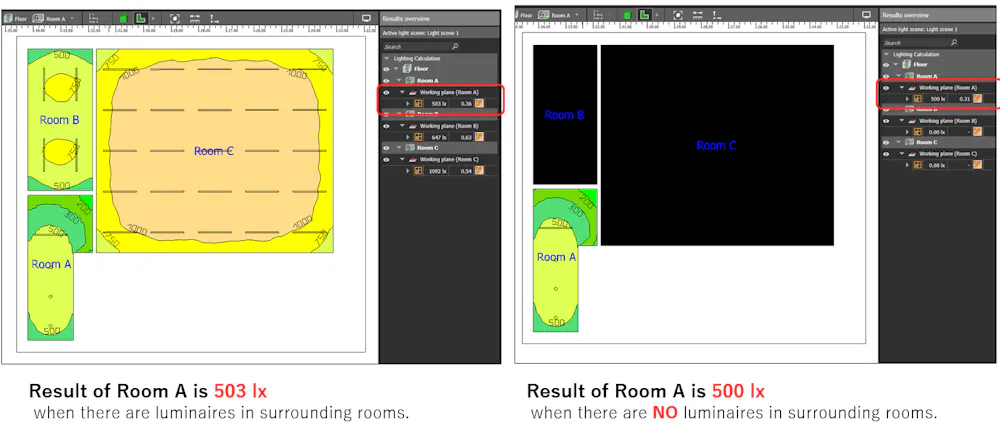The image size is (1000, 440).
Task: Click the search magnifier in left Results overview
Action: pos(455,47)
